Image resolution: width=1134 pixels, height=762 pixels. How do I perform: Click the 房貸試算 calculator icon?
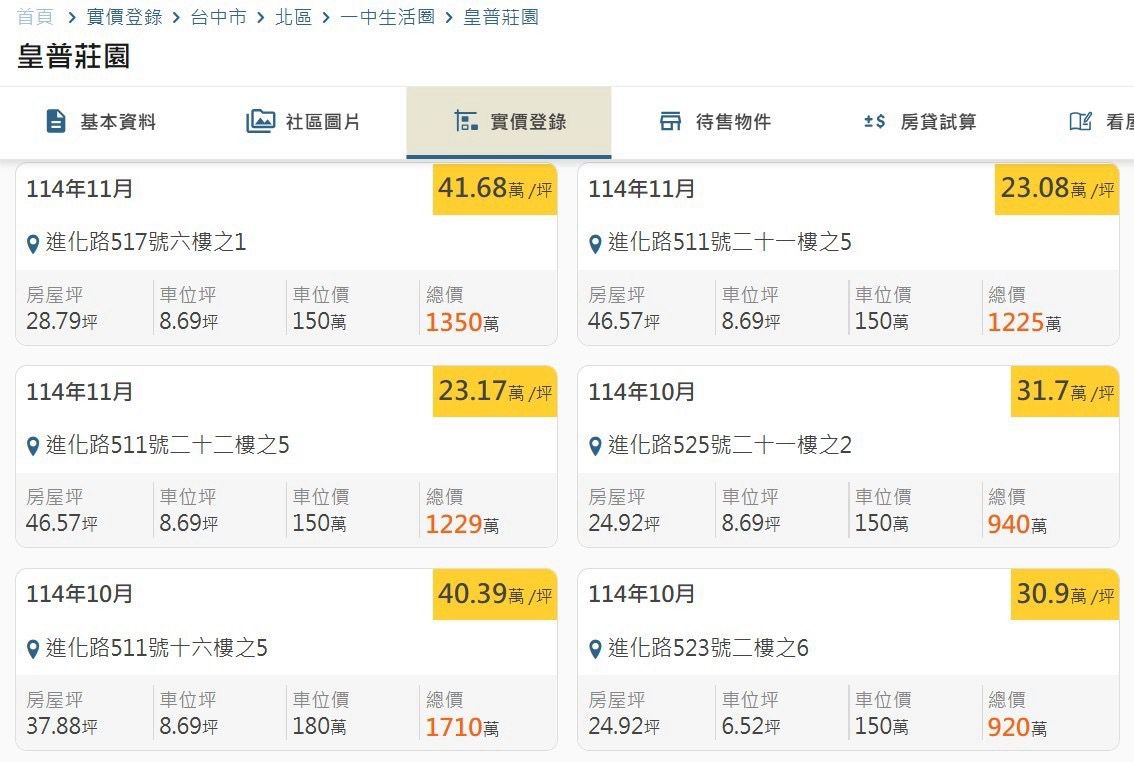(875, 122)
